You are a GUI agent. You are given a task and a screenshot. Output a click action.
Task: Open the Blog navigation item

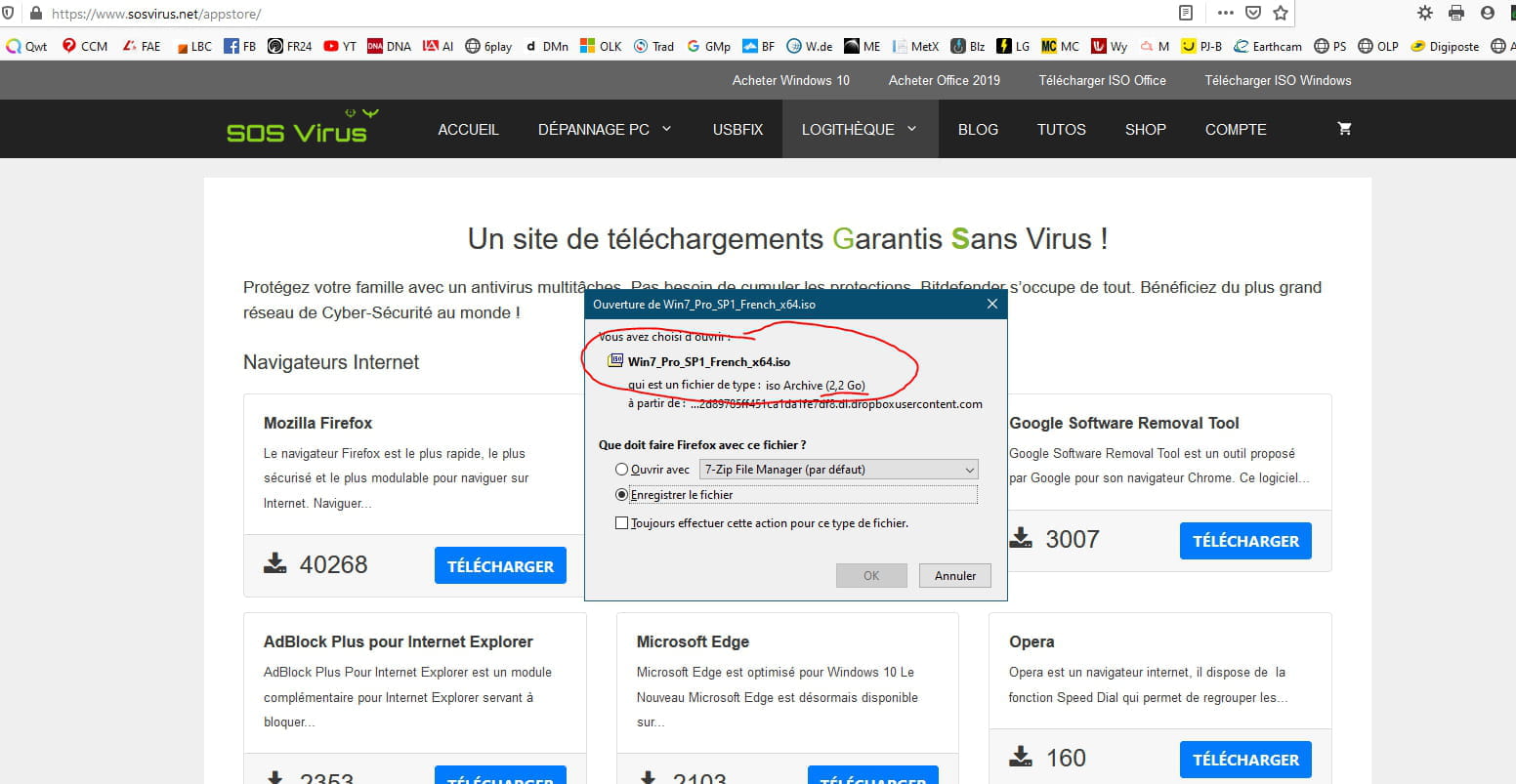tap(978, 129)
